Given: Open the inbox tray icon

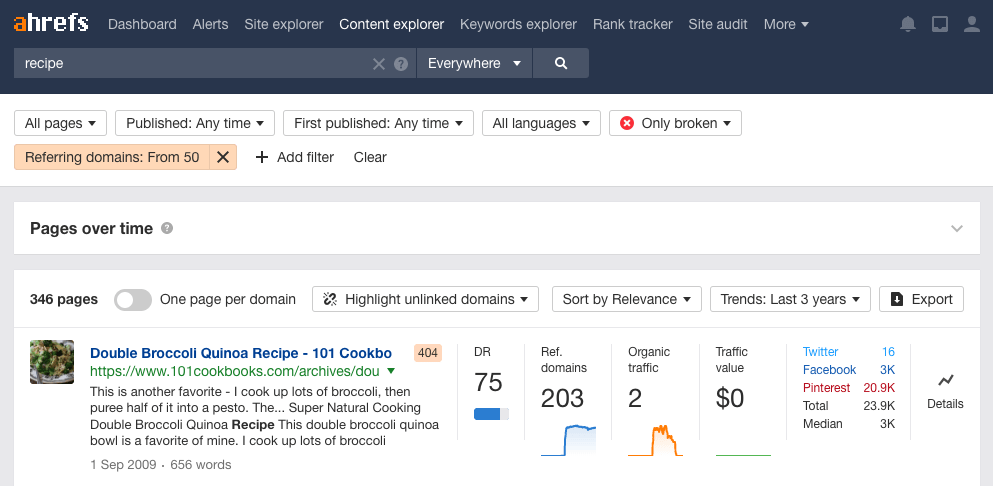Looking at the screenshot, I should 940,24.
